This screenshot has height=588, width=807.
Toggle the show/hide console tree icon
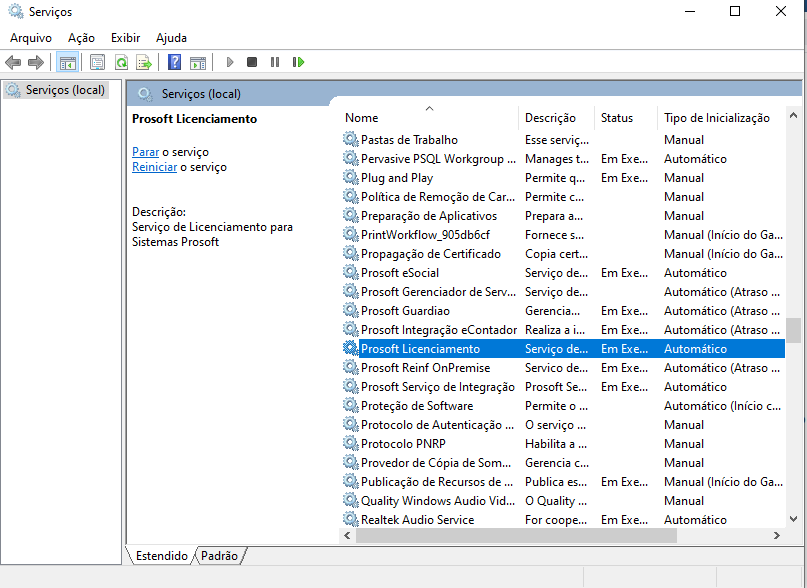coord(67,62)
